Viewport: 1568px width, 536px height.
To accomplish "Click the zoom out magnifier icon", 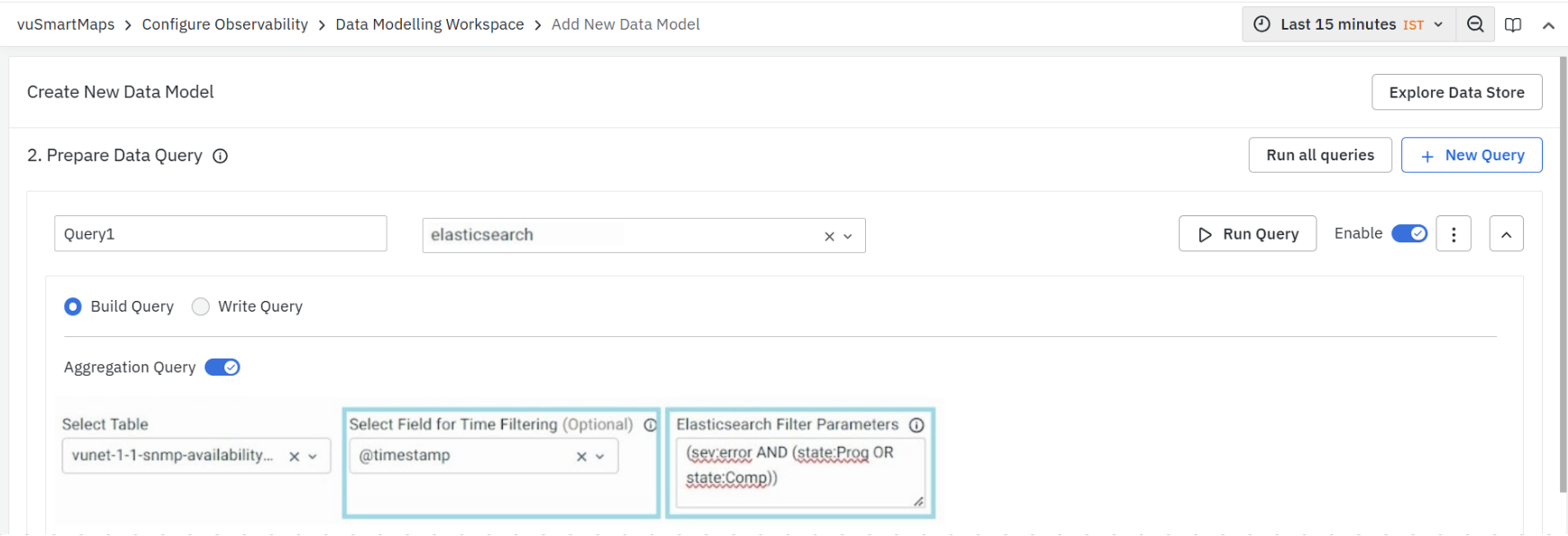I will click(1475, 24).
